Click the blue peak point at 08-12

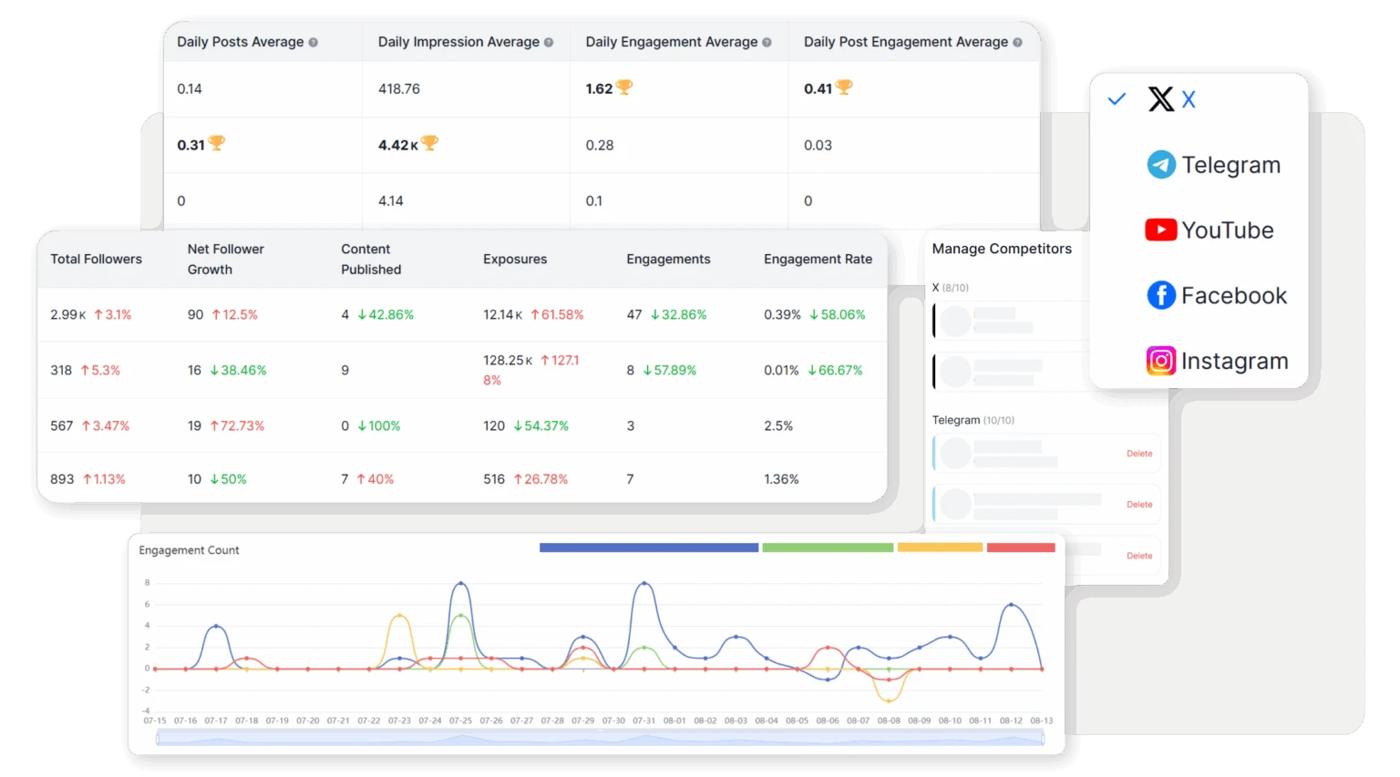coord(1011,605)
